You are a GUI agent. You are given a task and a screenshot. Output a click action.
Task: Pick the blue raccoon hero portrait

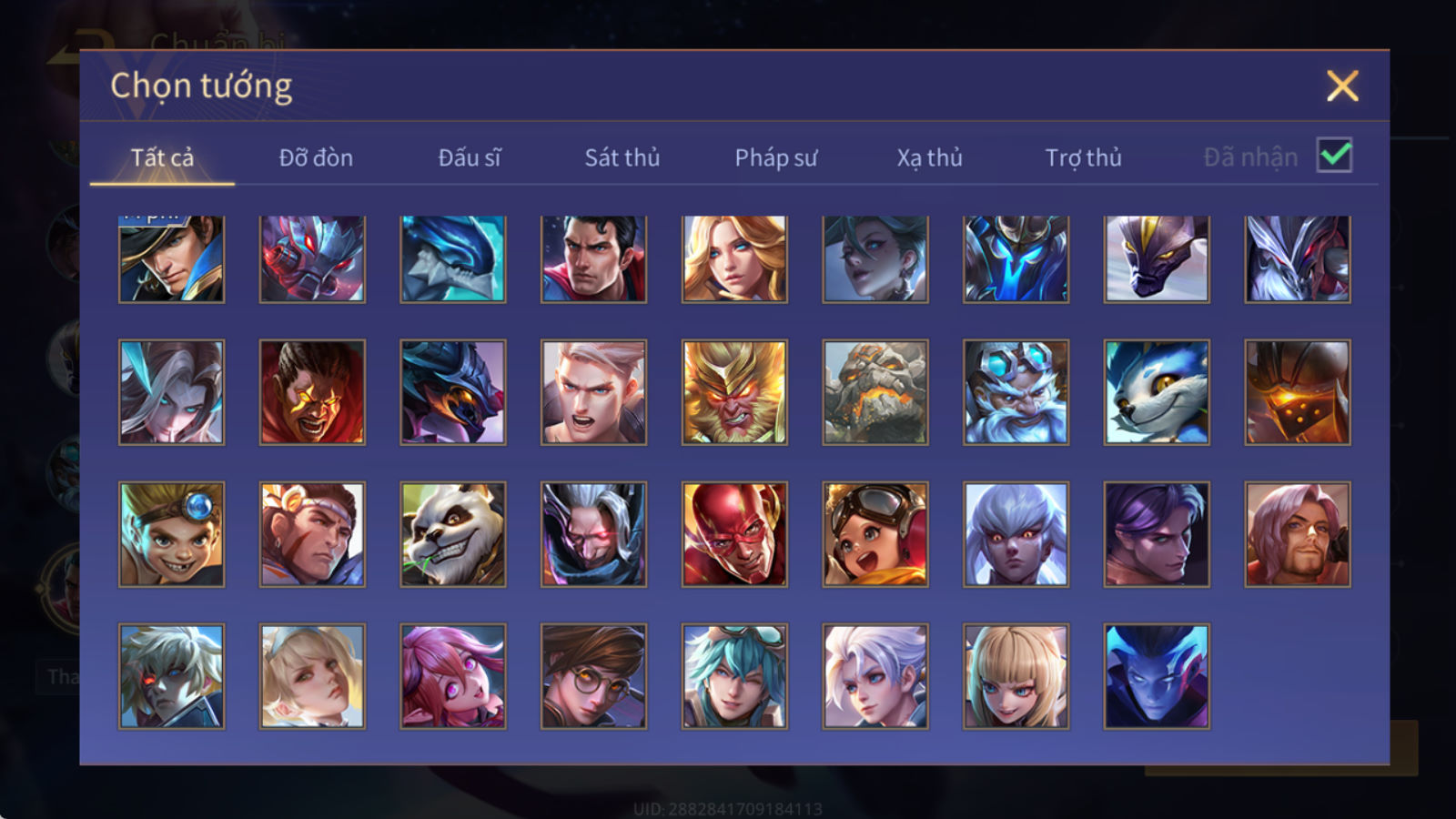pos(1157,392)
